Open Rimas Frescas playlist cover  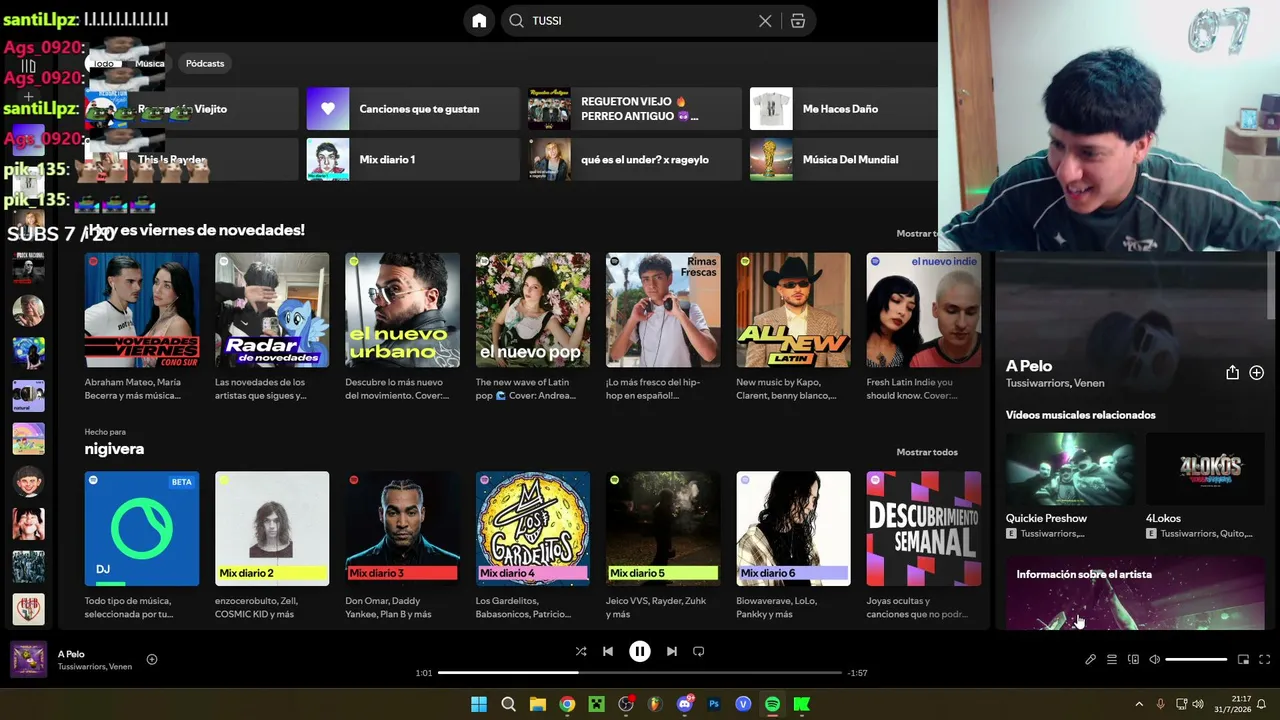[x=663, y=310]
